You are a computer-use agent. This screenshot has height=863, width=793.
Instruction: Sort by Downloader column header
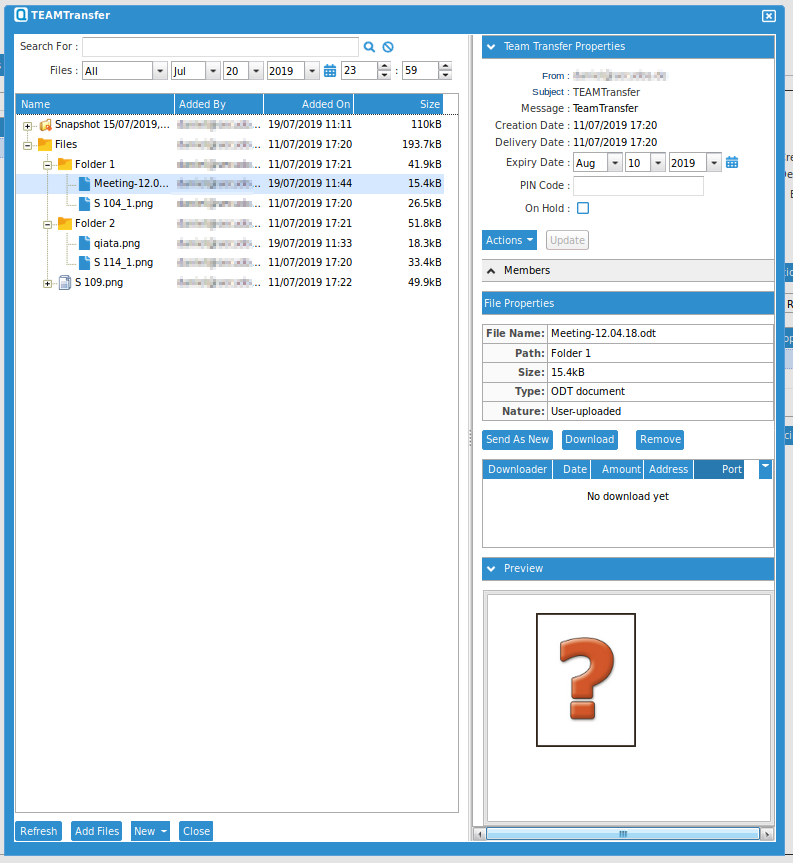[517, 469]
